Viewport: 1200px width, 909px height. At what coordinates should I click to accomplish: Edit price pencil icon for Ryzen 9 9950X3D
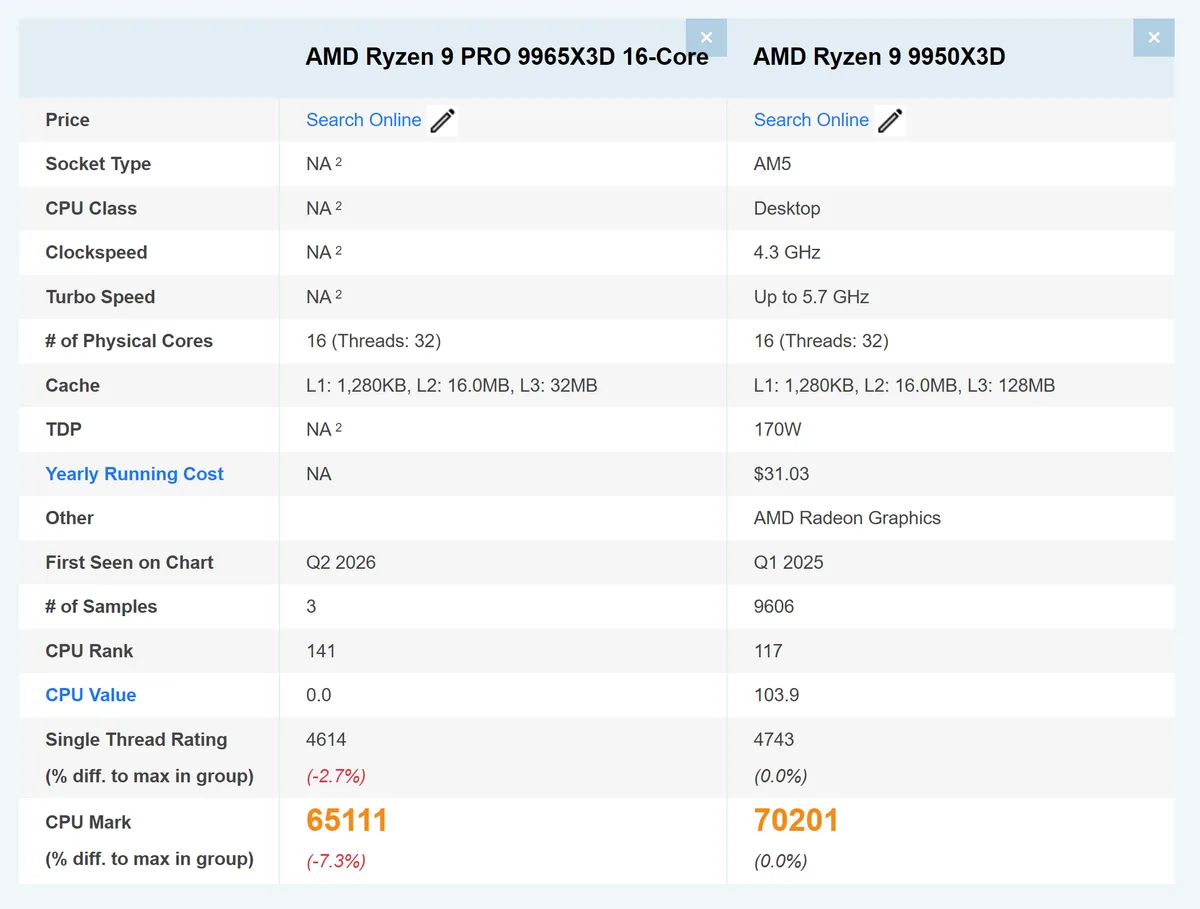(x=890, y=121)
